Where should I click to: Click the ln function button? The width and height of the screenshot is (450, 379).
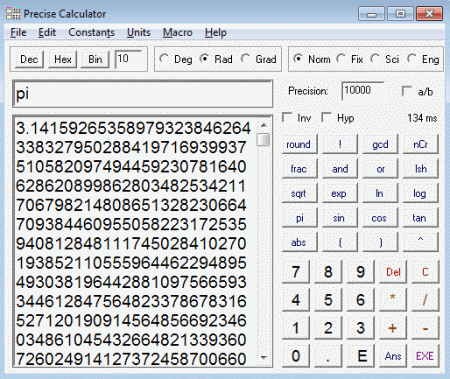click(380, 193)
